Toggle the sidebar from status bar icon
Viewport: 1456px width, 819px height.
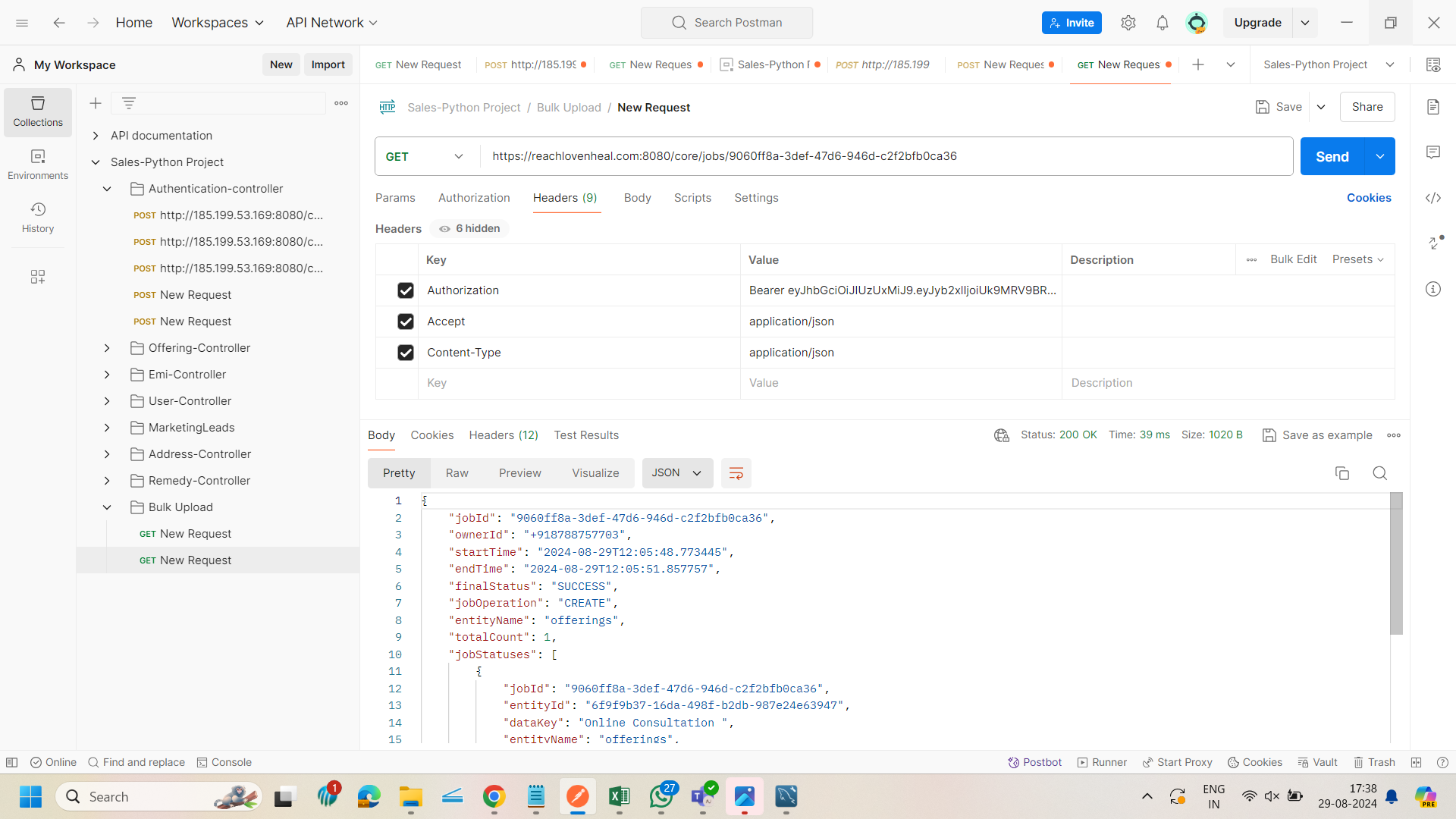[11, 762]
